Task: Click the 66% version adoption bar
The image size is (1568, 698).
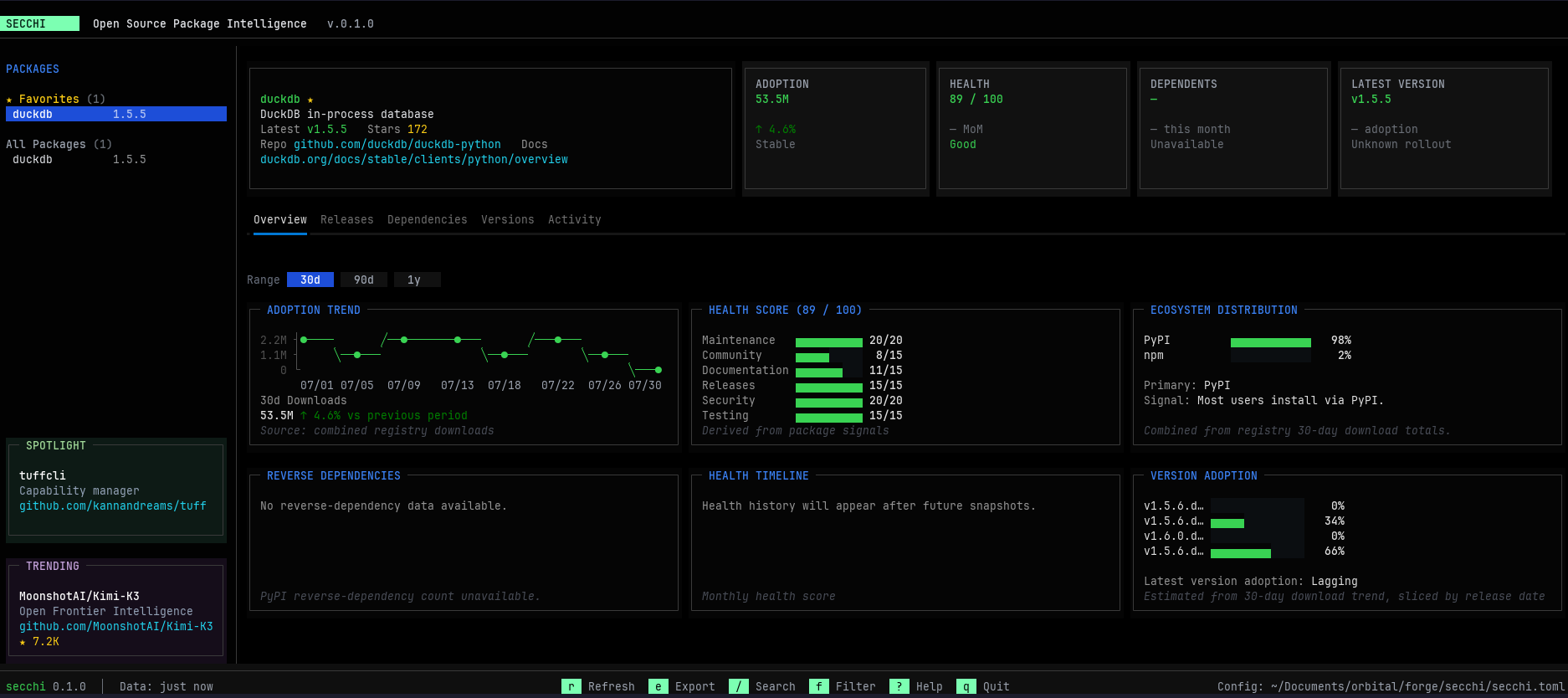Action: 1258,552
